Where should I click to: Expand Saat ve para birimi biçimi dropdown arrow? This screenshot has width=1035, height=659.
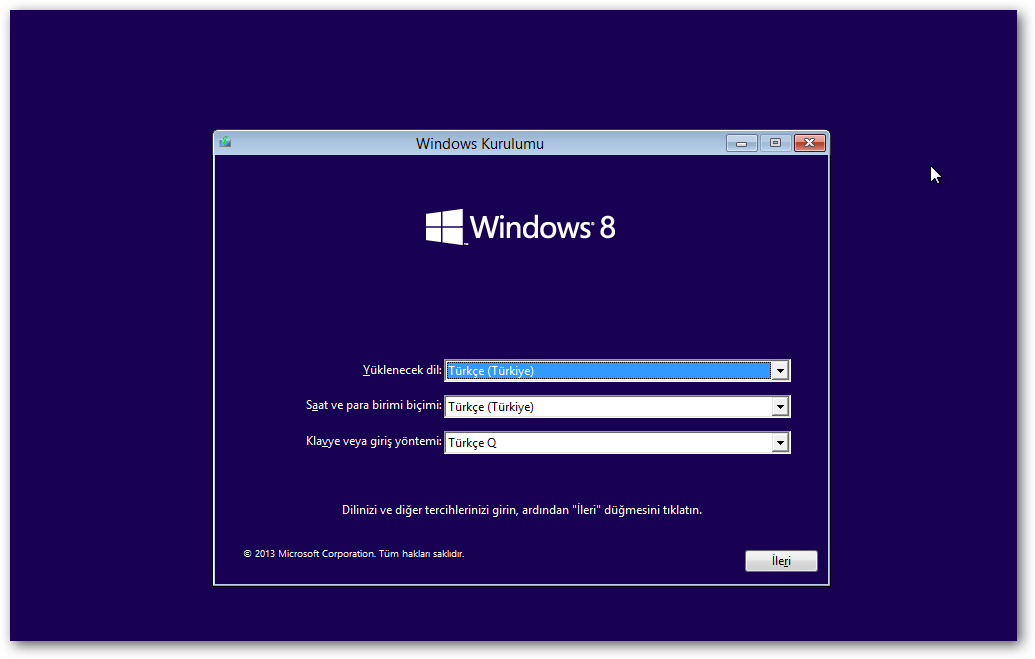pyautogui.click(x=780, y=407)
